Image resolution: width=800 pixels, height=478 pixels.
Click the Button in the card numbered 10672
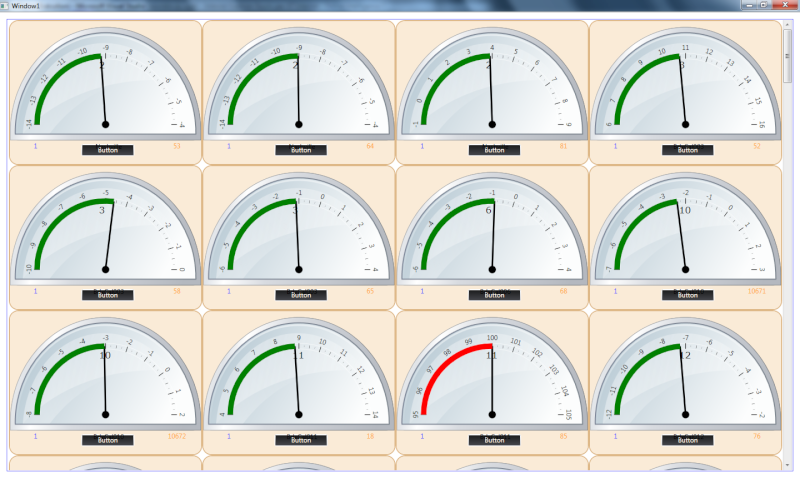[108, 440]
